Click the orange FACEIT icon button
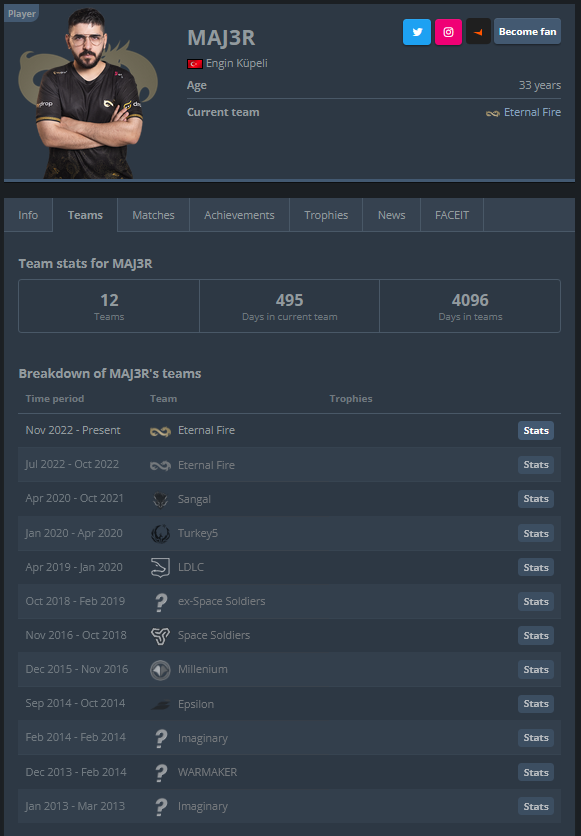Screen dimensions: 581x836 [x=478, y=32]
